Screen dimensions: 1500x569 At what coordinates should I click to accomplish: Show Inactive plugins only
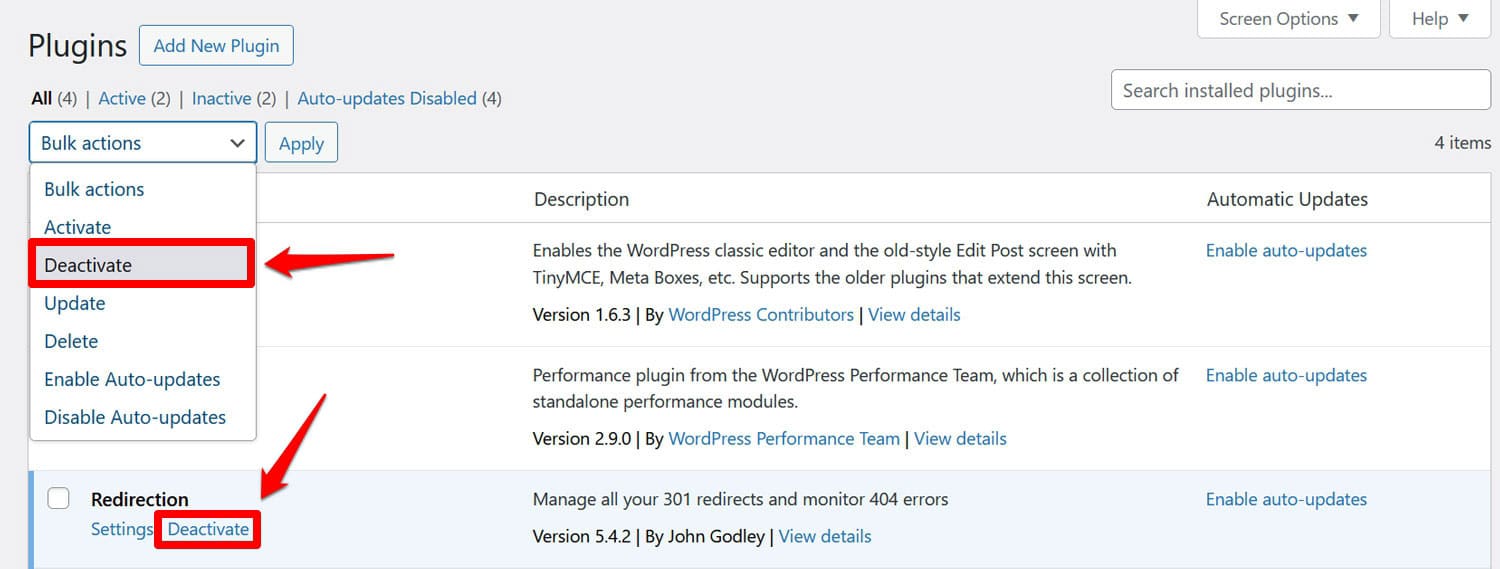click(x=221, y=98)
